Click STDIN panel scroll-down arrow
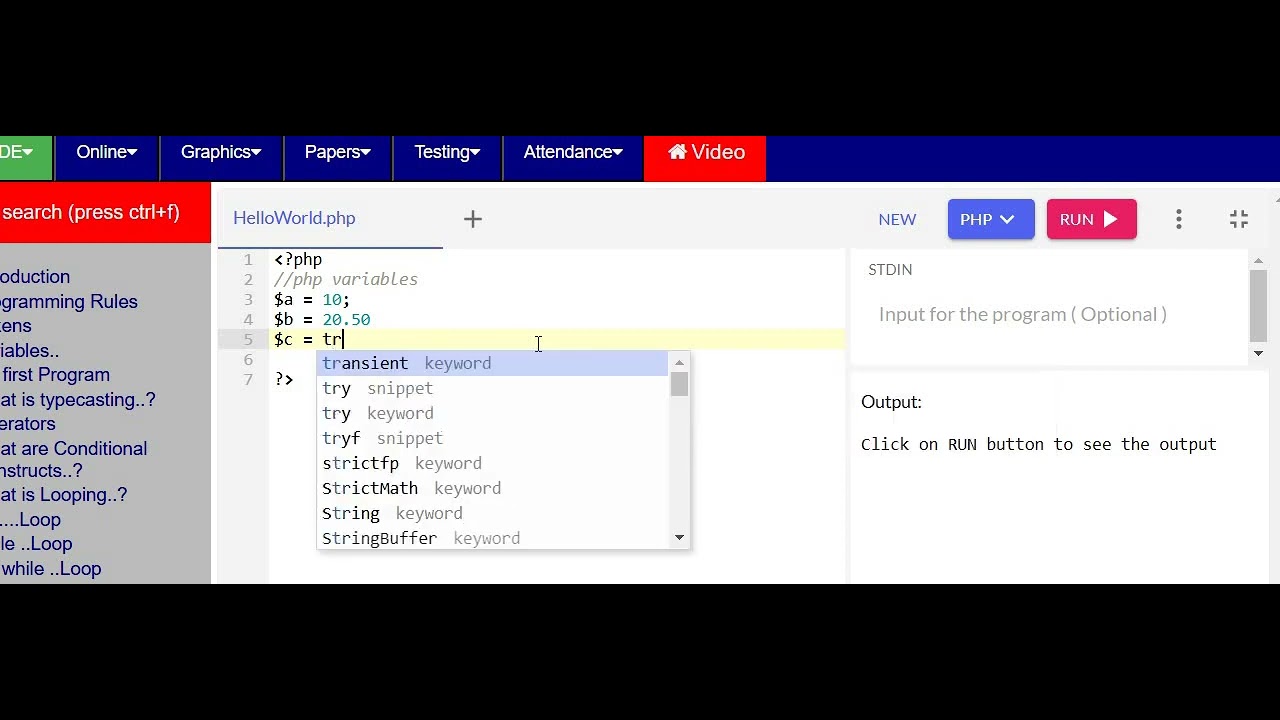Image resolution: width=1280 pixels, height=720 pixels. click(1259, 353)
